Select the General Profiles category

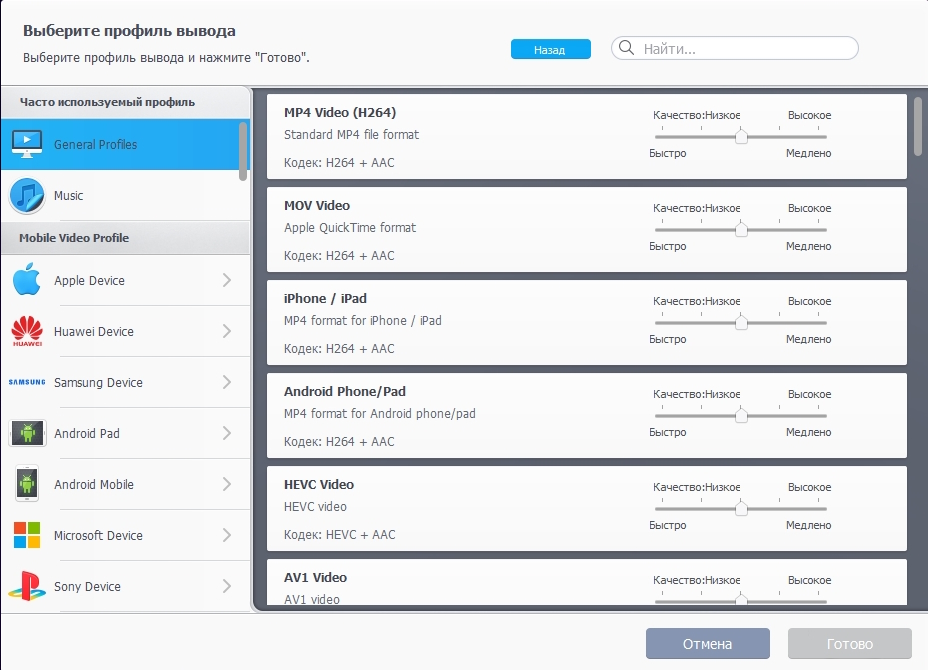125,144
